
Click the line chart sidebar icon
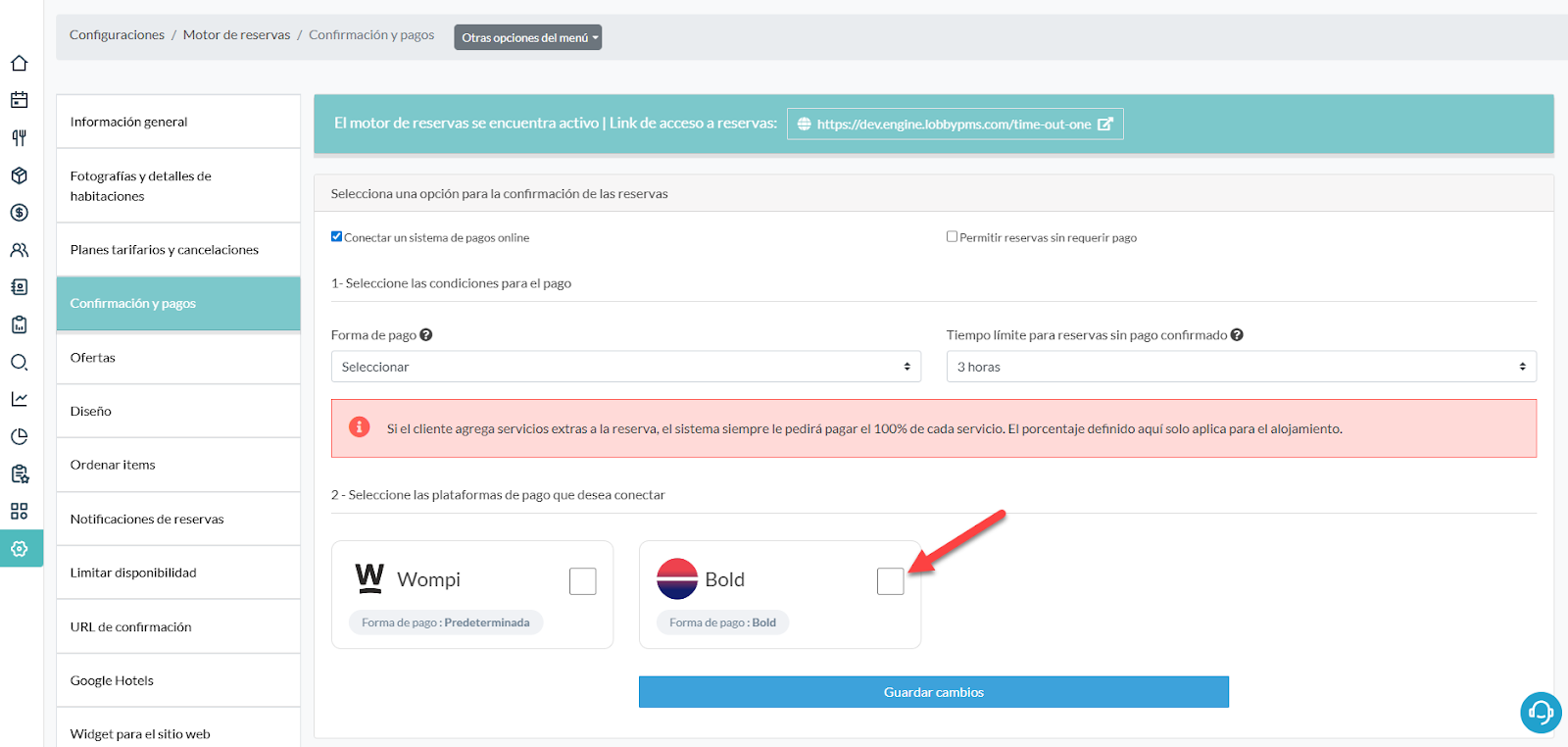20,399
